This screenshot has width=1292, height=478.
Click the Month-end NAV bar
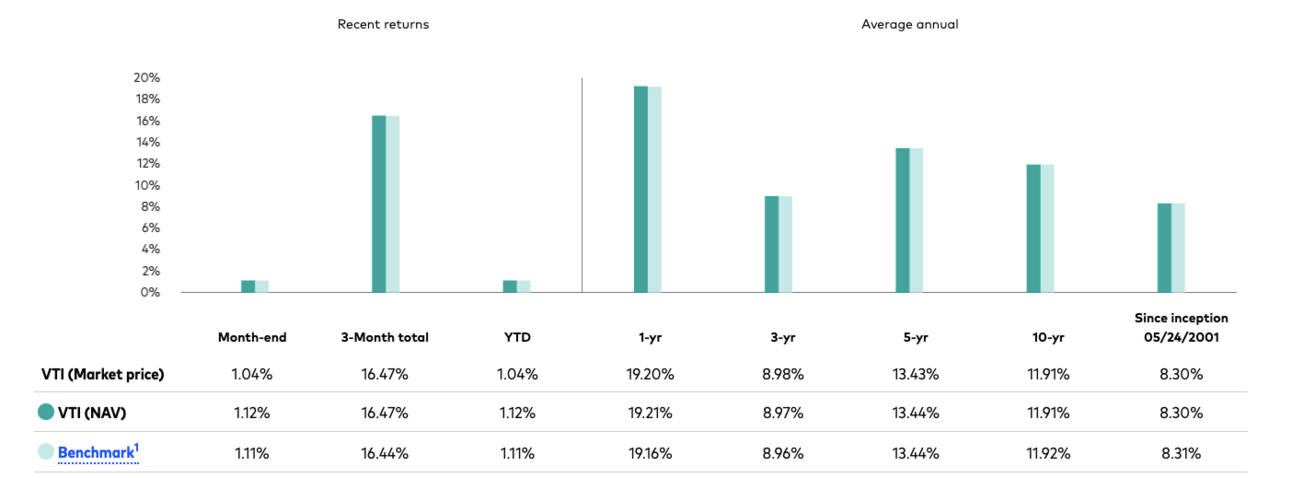(248, 286)
